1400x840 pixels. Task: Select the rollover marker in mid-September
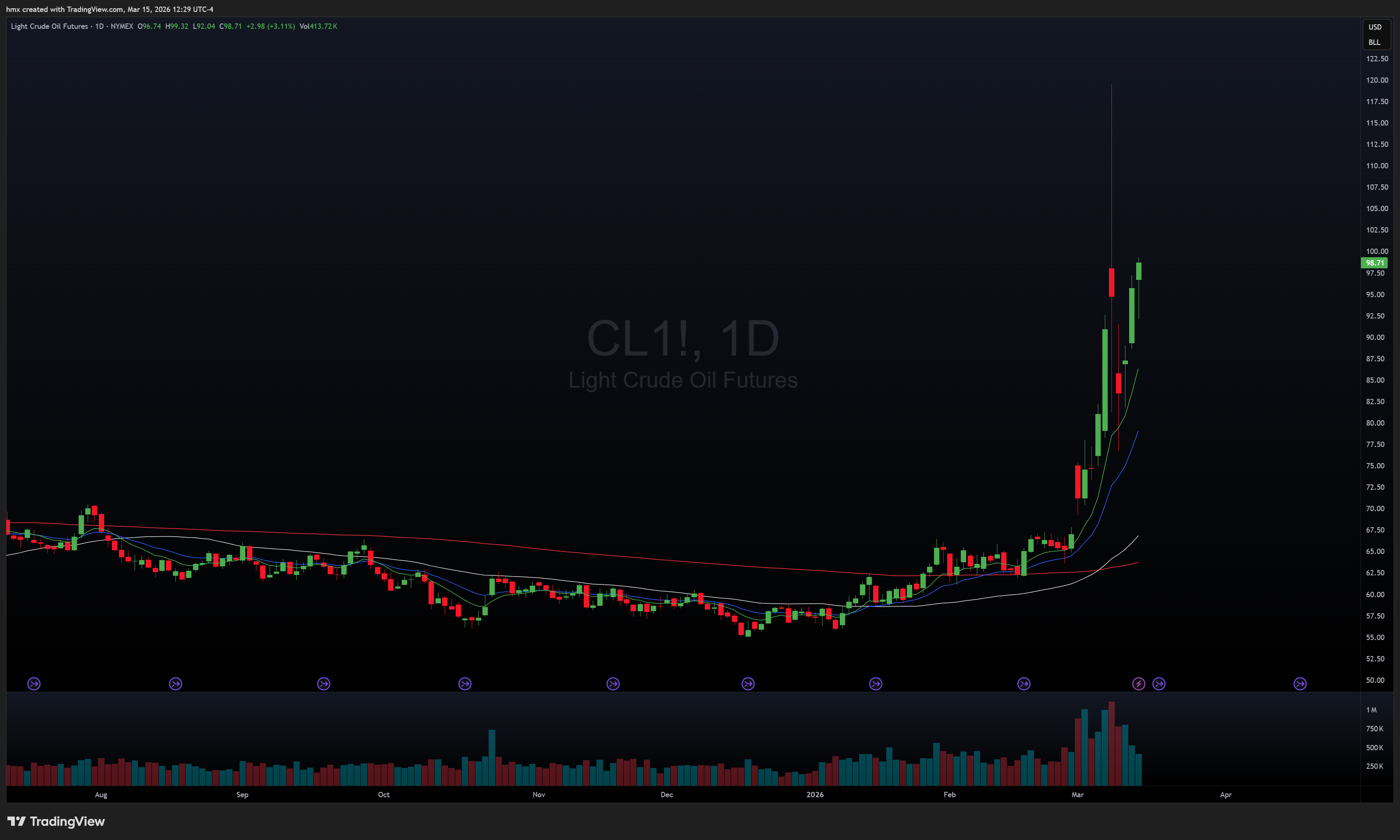pyautogui.click(x=323, y=684)
